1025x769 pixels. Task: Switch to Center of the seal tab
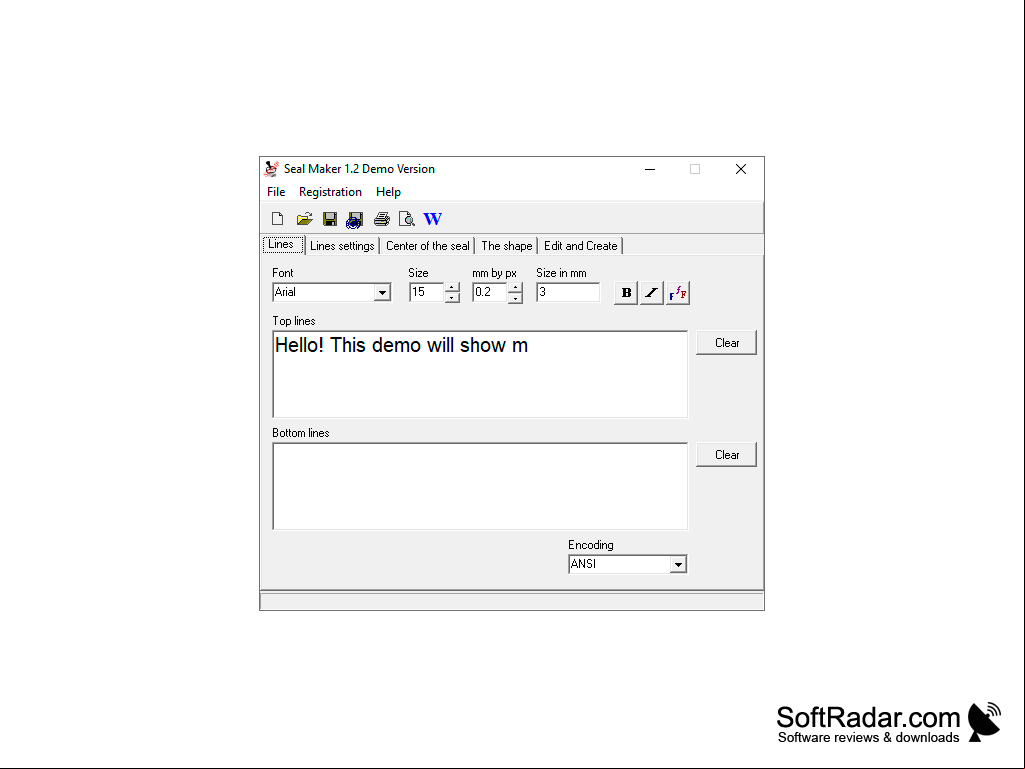[428, 246]
